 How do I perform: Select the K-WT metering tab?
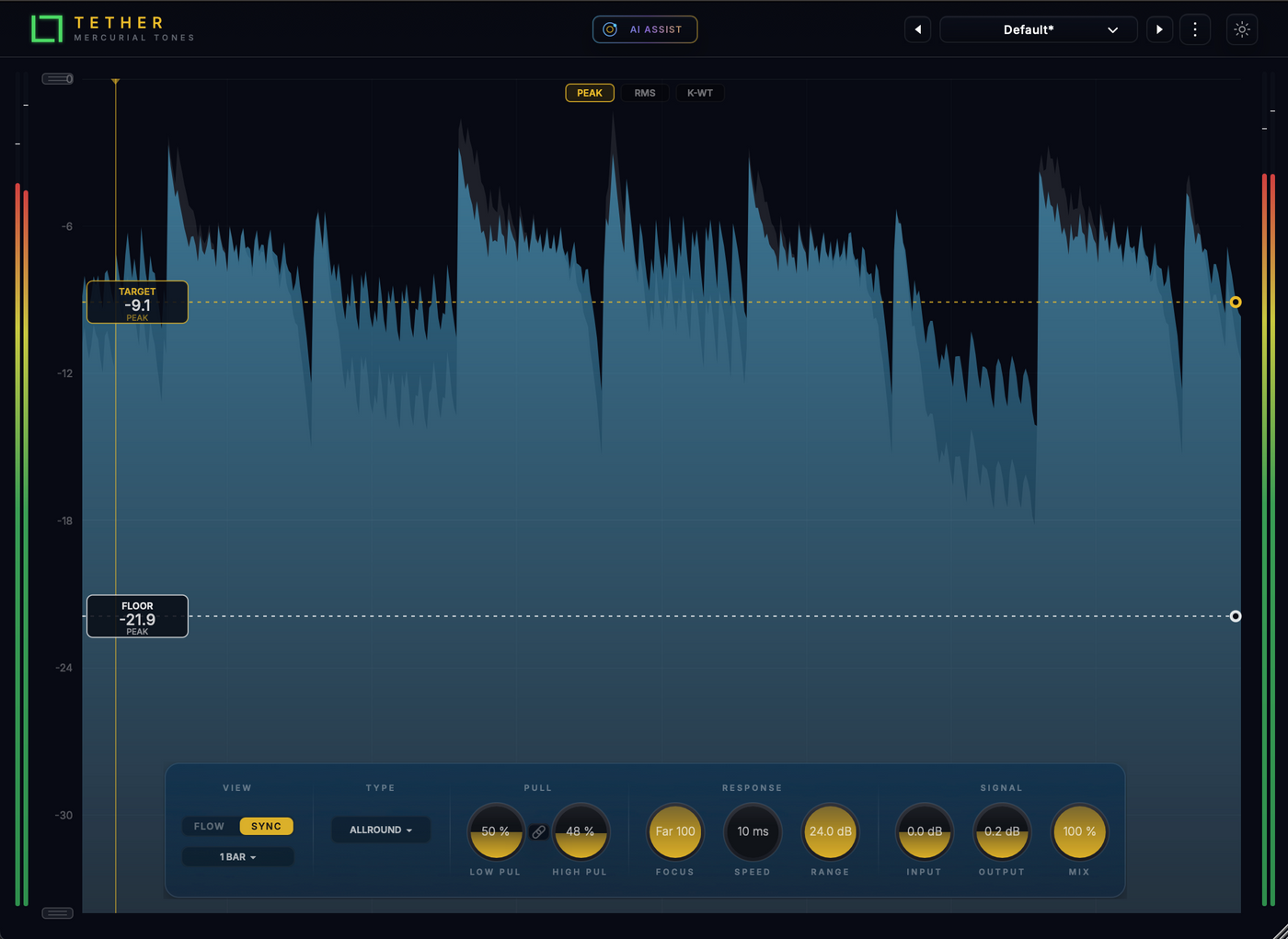700,93
